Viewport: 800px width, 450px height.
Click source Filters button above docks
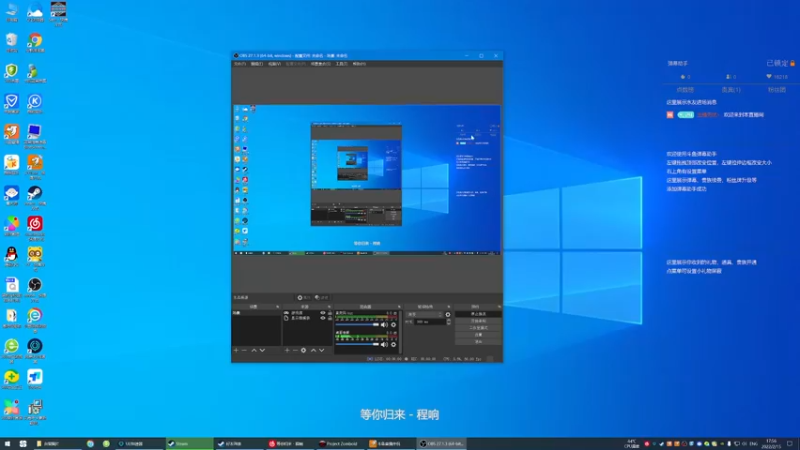(321, 297)
